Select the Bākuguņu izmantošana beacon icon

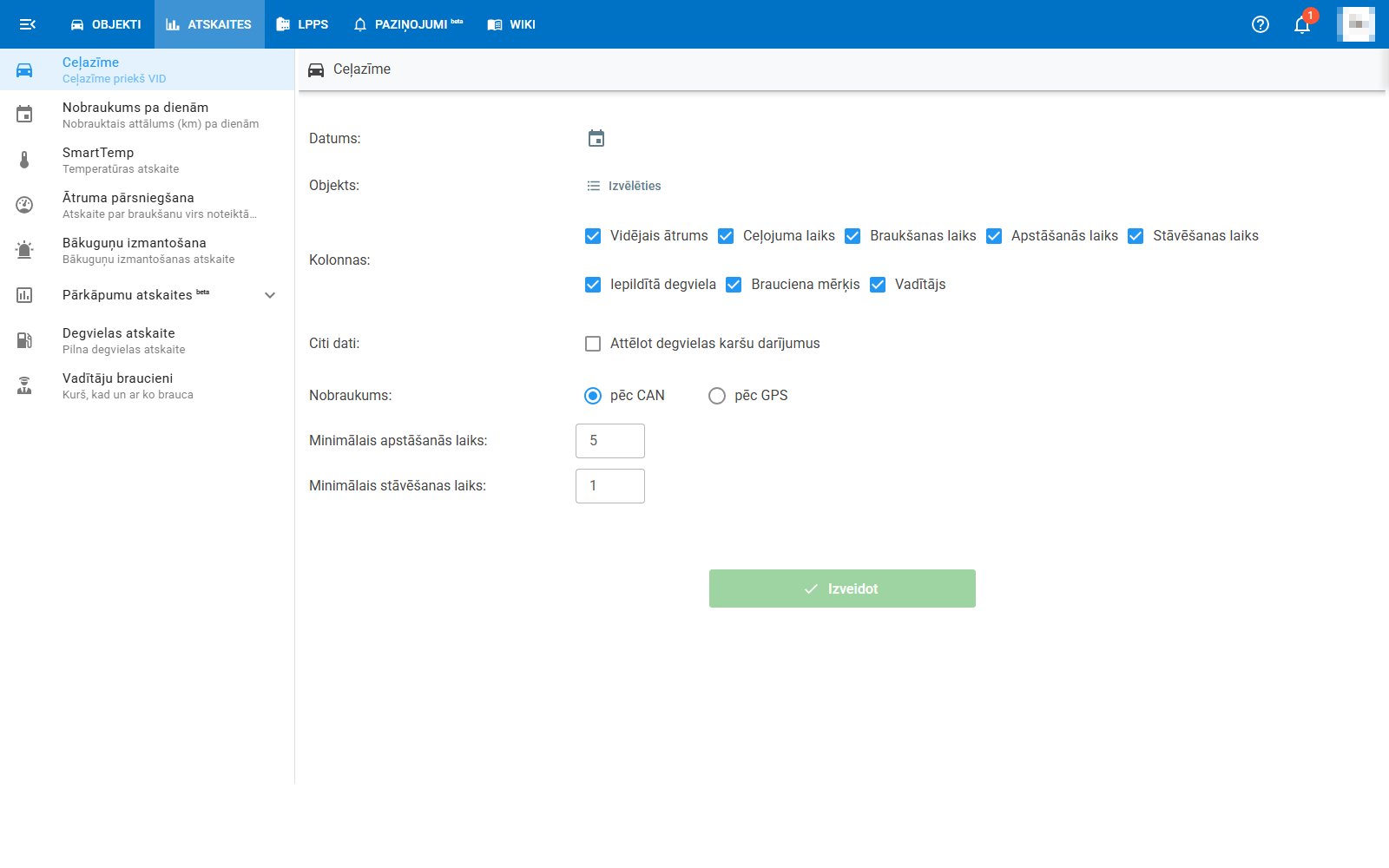24,250
